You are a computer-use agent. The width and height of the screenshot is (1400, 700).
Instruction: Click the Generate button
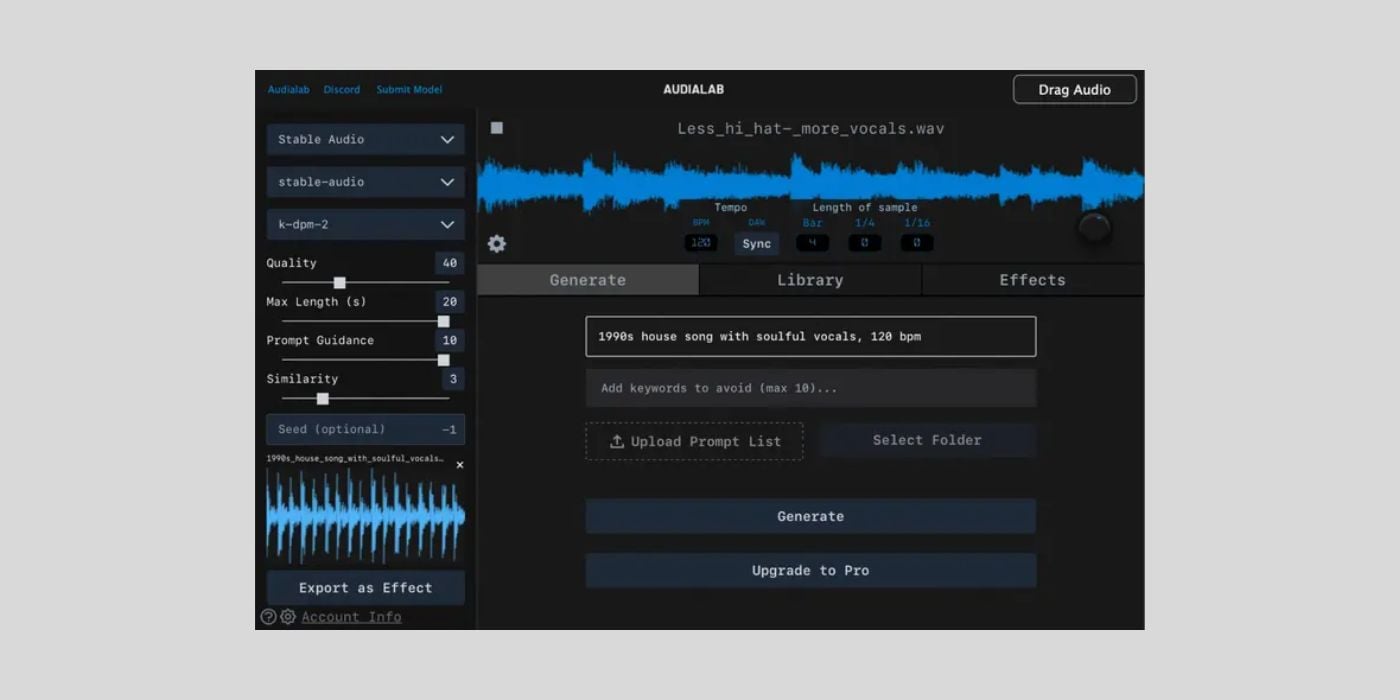point(810,516)
